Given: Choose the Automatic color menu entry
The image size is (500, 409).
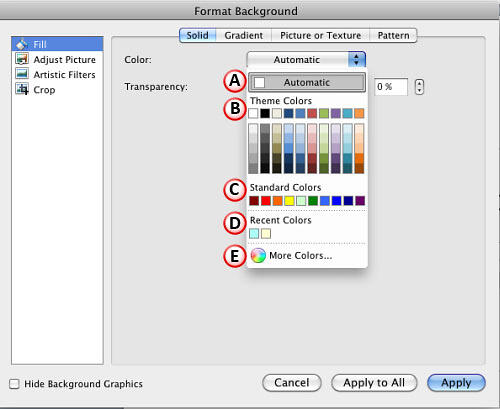Looking at the screenshot, I should (x=307, y=82).
